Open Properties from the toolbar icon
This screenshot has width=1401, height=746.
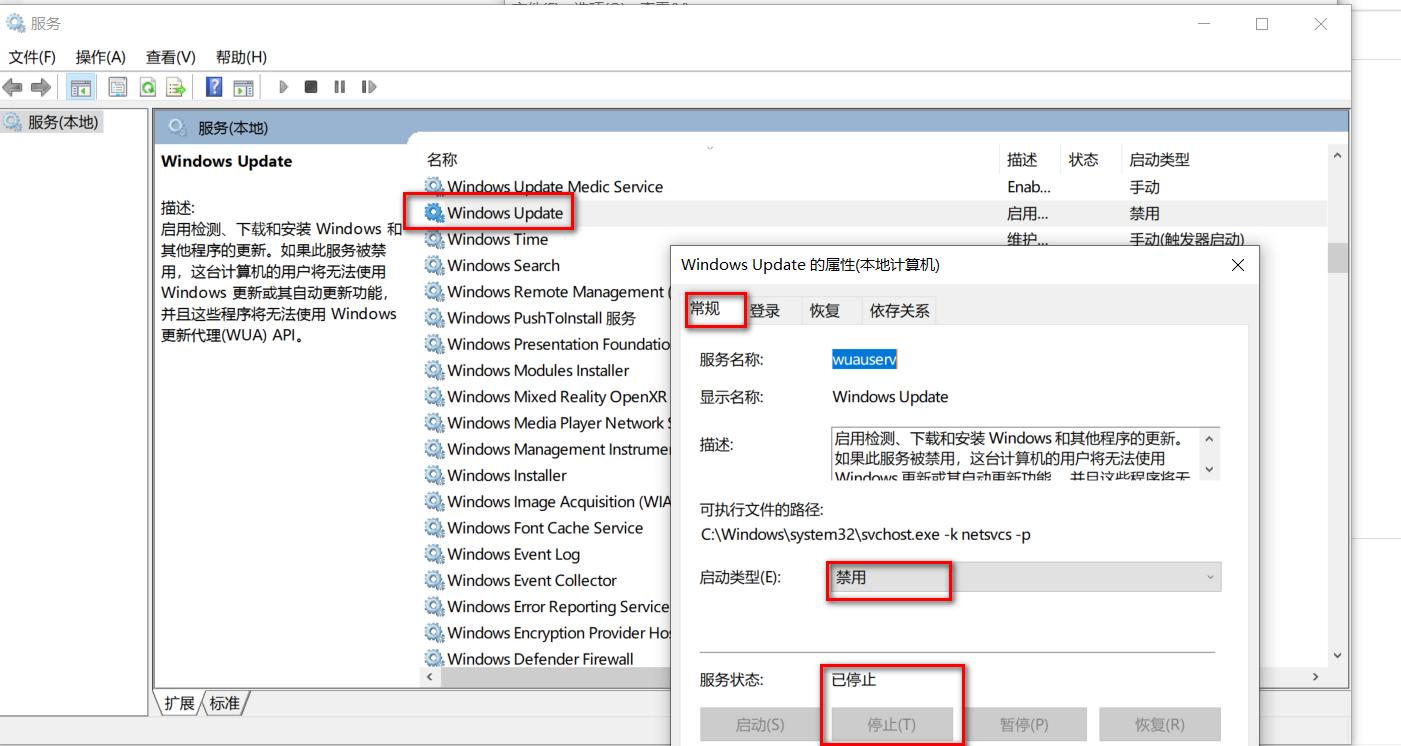[118, 87]
